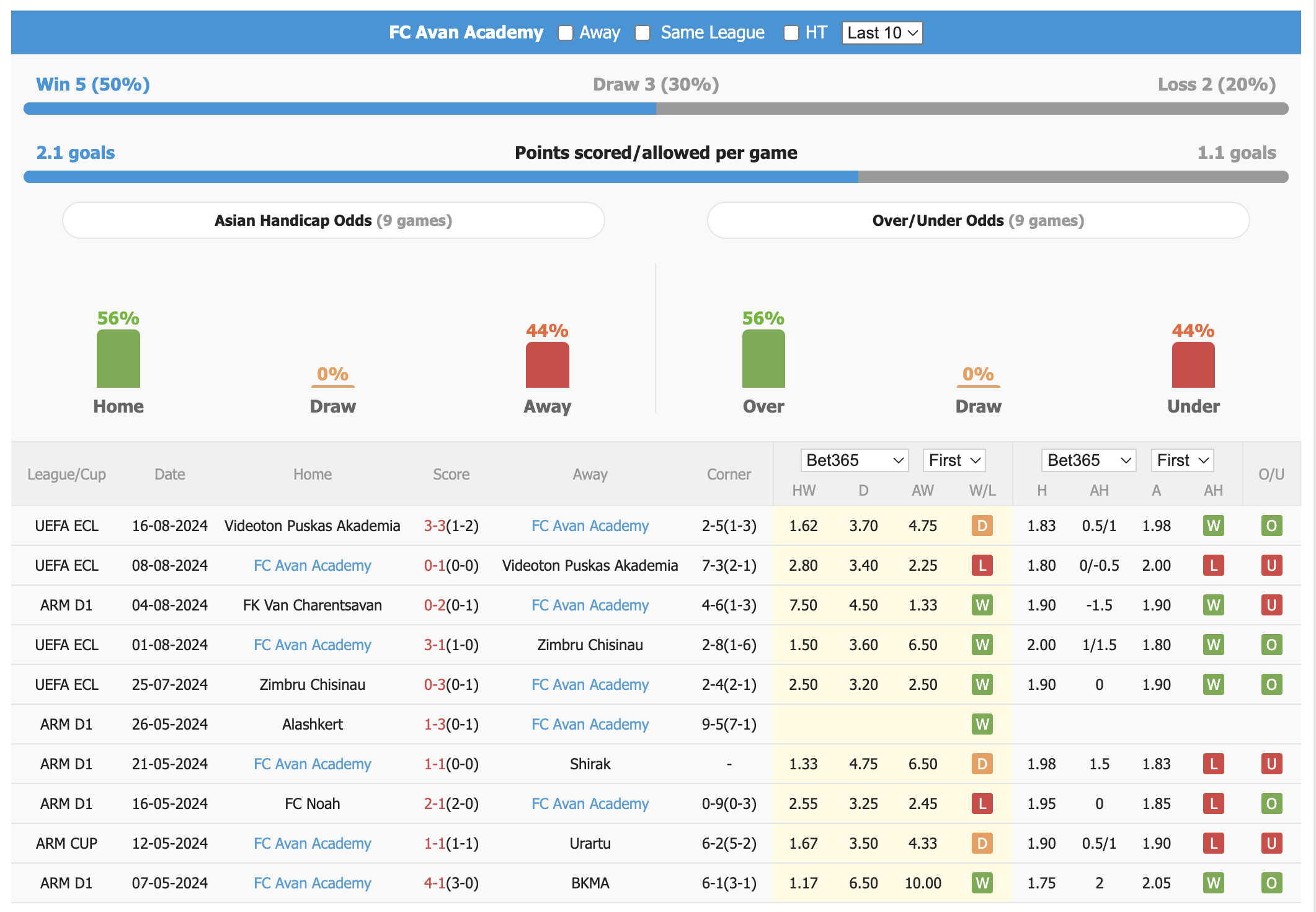Viewport: 1316px width, 912px height.
Task: Open FC Avan Academy link in 16-08-2024 row
Action: pos(590,525)
